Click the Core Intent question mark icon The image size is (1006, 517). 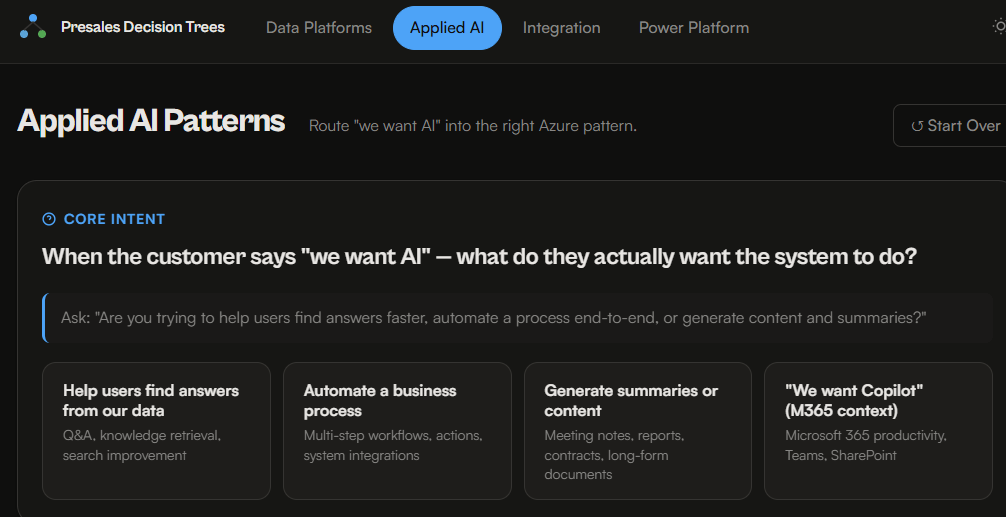point(49,219)
